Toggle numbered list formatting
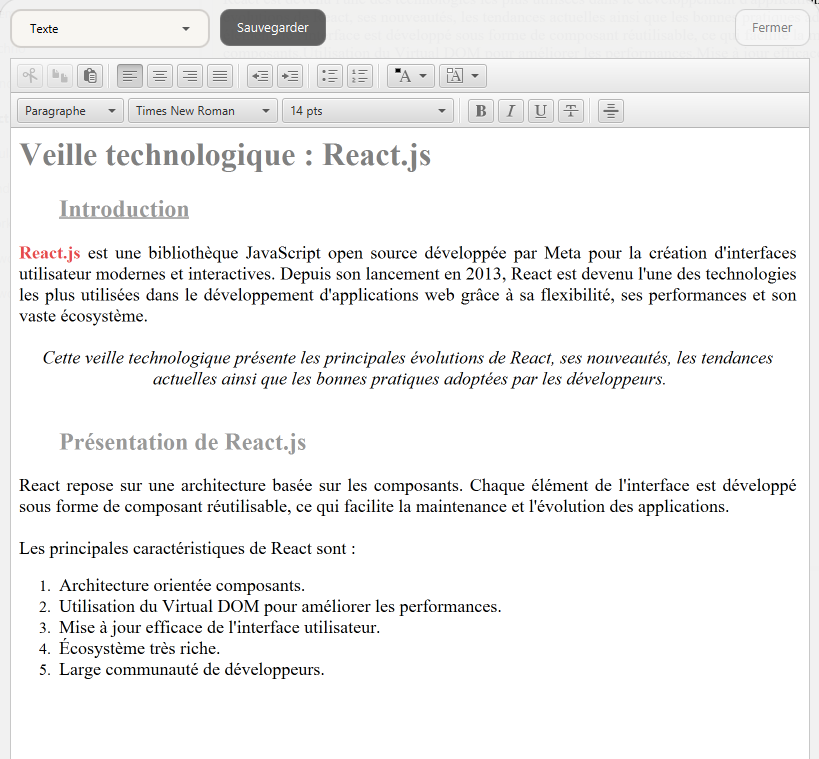 click(360, 76)
